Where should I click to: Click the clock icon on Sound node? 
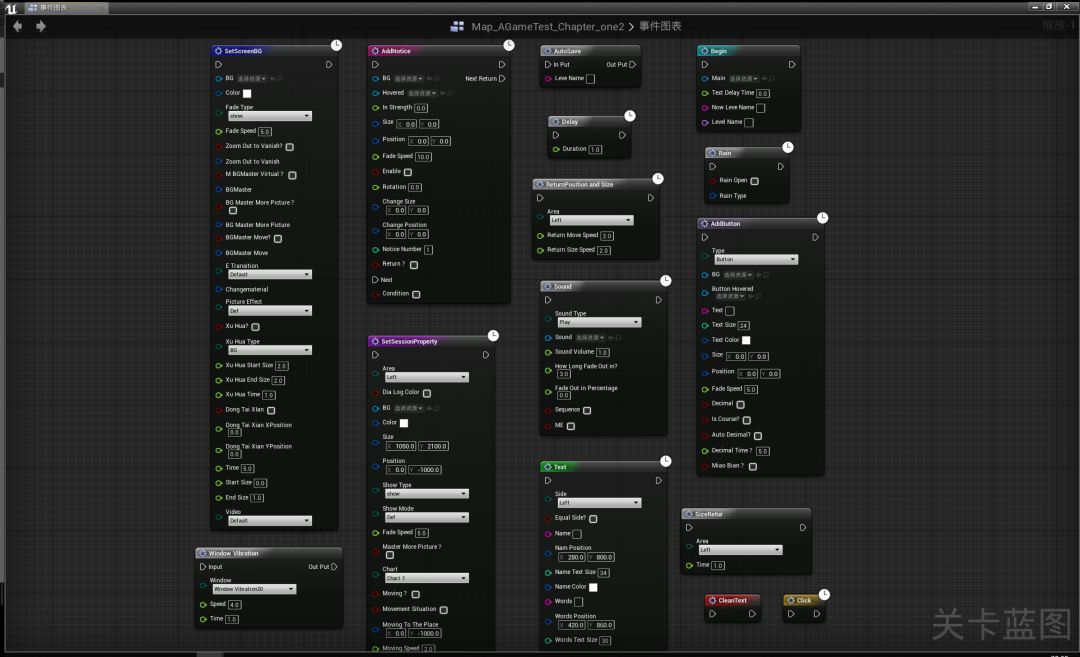click(x=665, y=280)
